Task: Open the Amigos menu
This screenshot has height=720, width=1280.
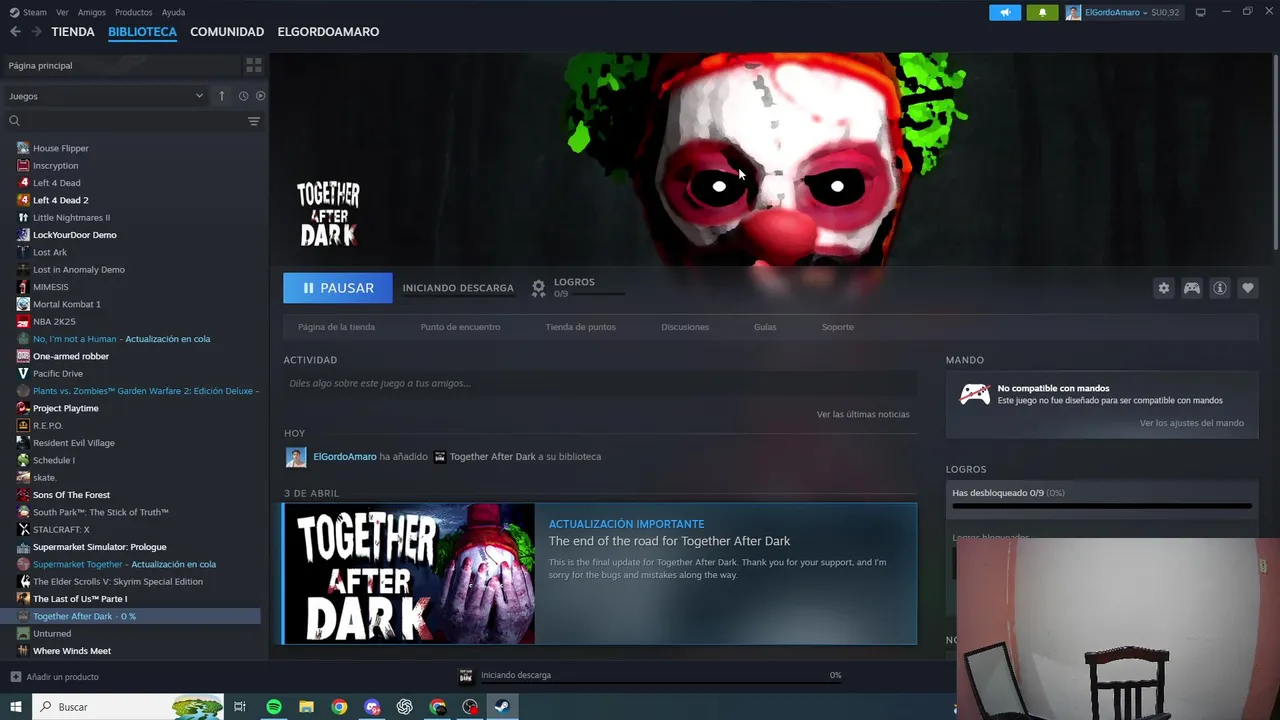Action: click(92, 12)
